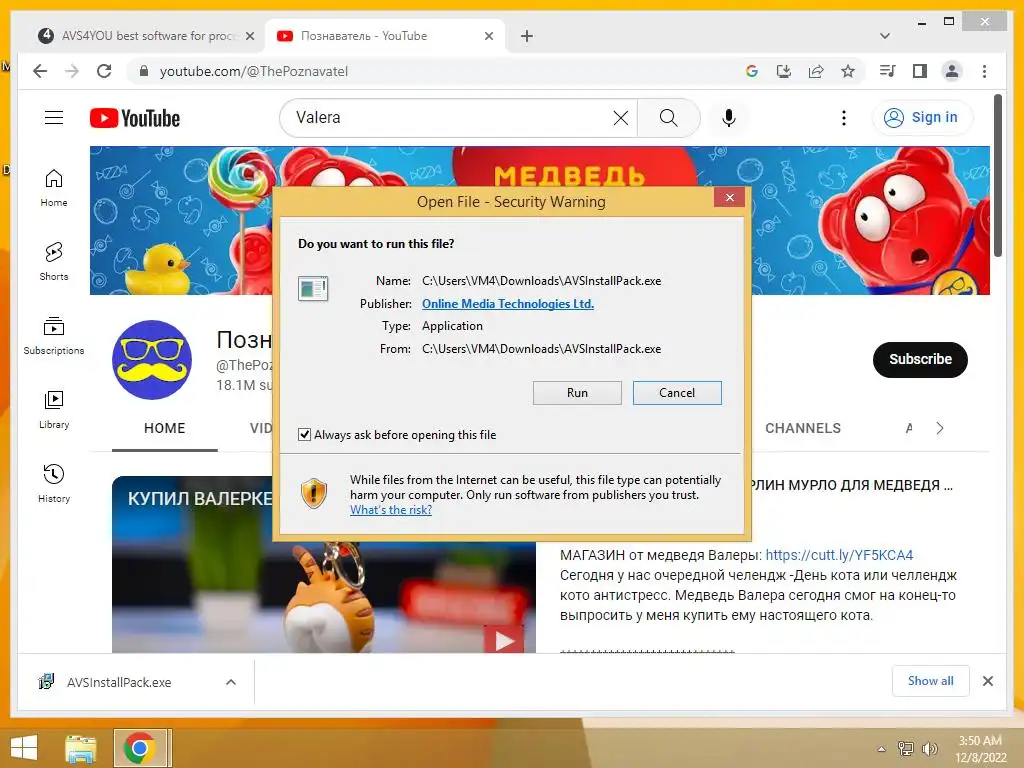The height and width of the screenshot is (768, 1024).
Task: Open the YouTube hamburger guide menu
Action: (x=54, y=118)
